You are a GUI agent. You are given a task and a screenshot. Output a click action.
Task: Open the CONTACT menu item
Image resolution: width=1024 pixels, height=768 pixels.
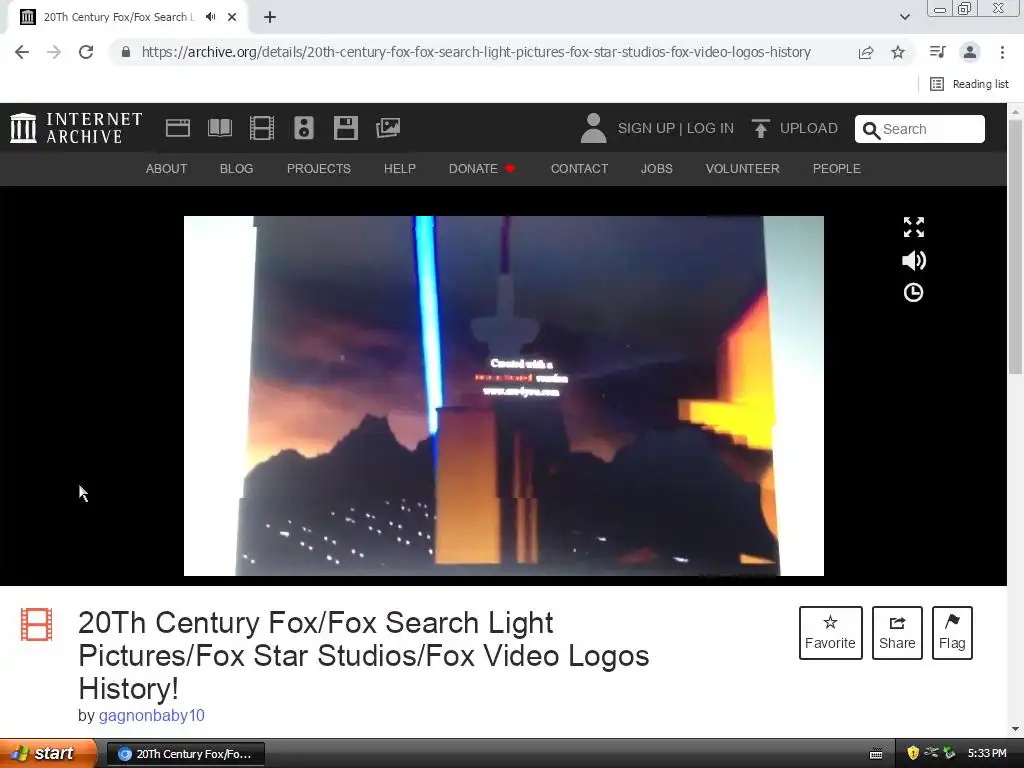(x=579, y=168)
